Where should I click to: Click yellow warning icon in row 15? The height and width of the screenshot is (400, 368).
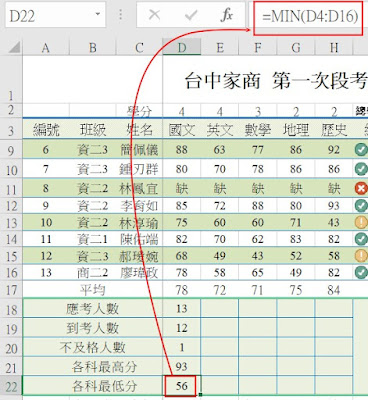click(361, 256)
